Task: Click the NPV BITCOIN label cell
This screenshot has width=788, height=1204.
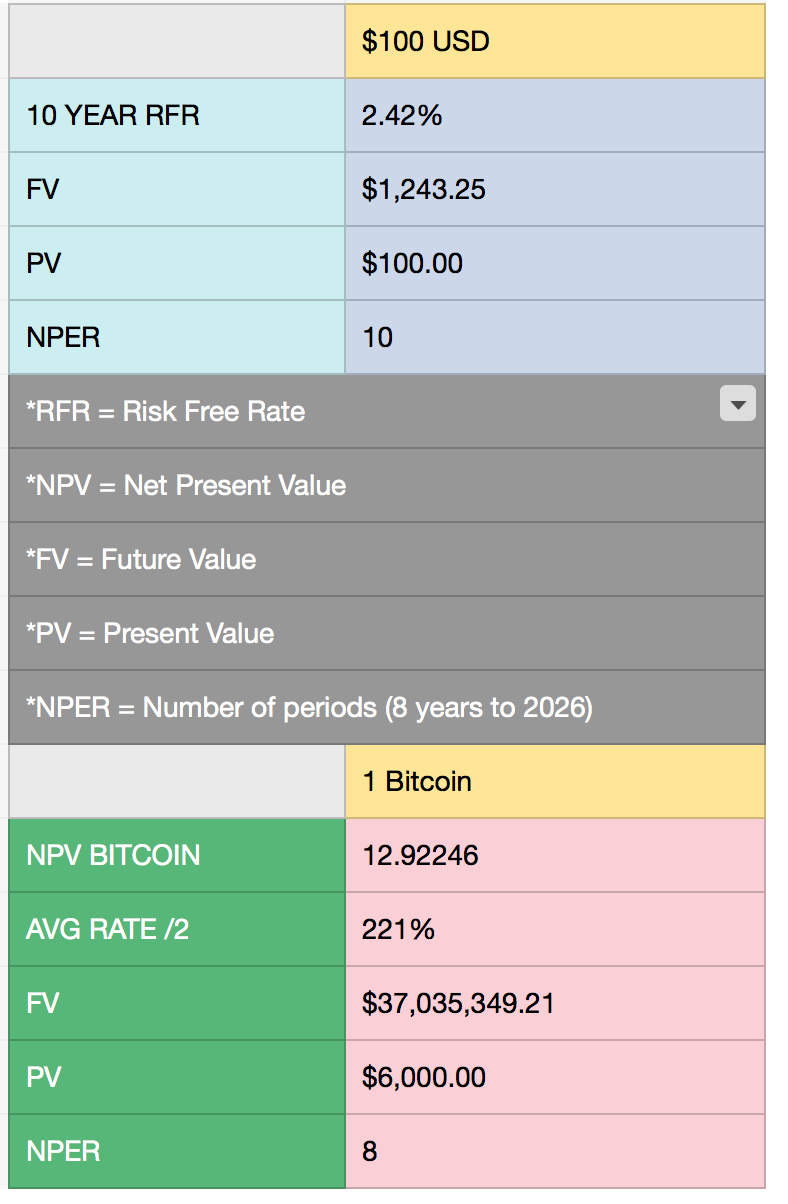Action: [177, 855]
